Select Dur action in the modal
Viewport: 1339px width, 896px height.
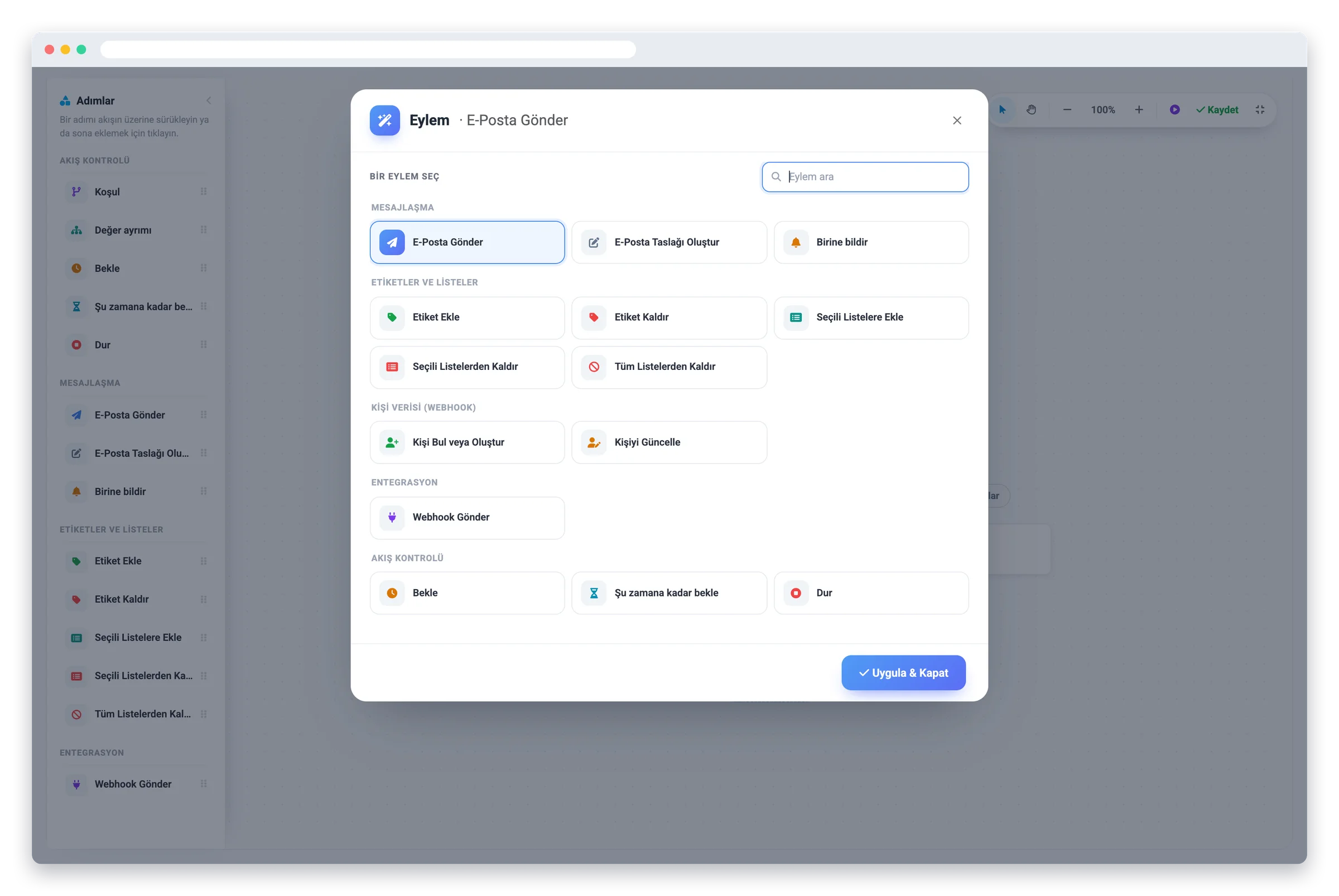coord(870,592)
